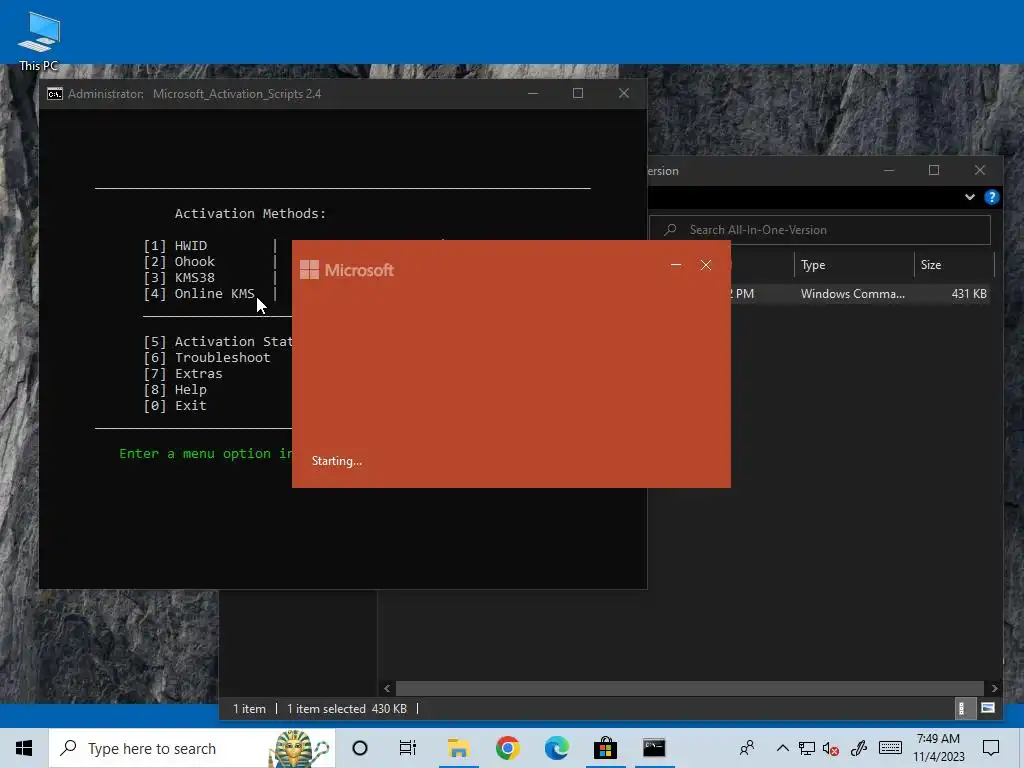Click the Type here to search box

192,748
